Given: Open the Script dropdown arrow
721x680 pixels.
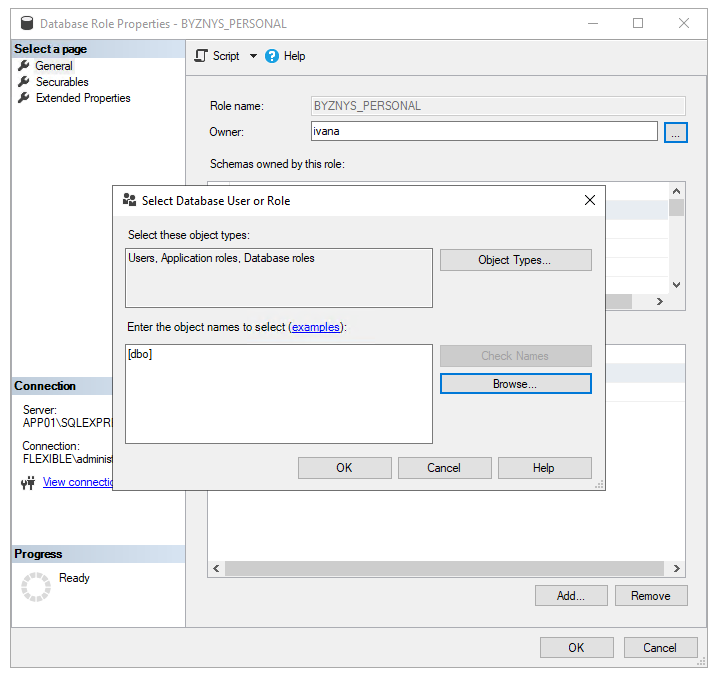Looking at the screenshot, I should [253, 56].
